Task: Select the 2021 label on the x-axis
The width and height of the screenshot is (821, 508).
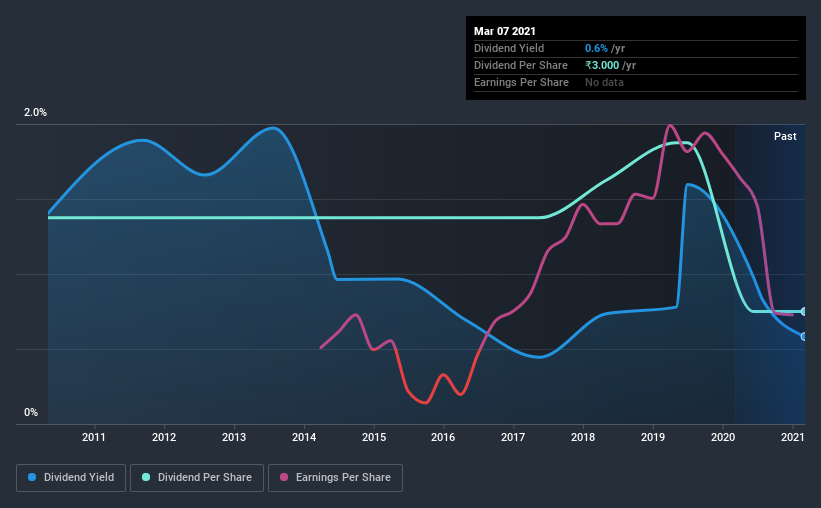Action: coord(792,437)
